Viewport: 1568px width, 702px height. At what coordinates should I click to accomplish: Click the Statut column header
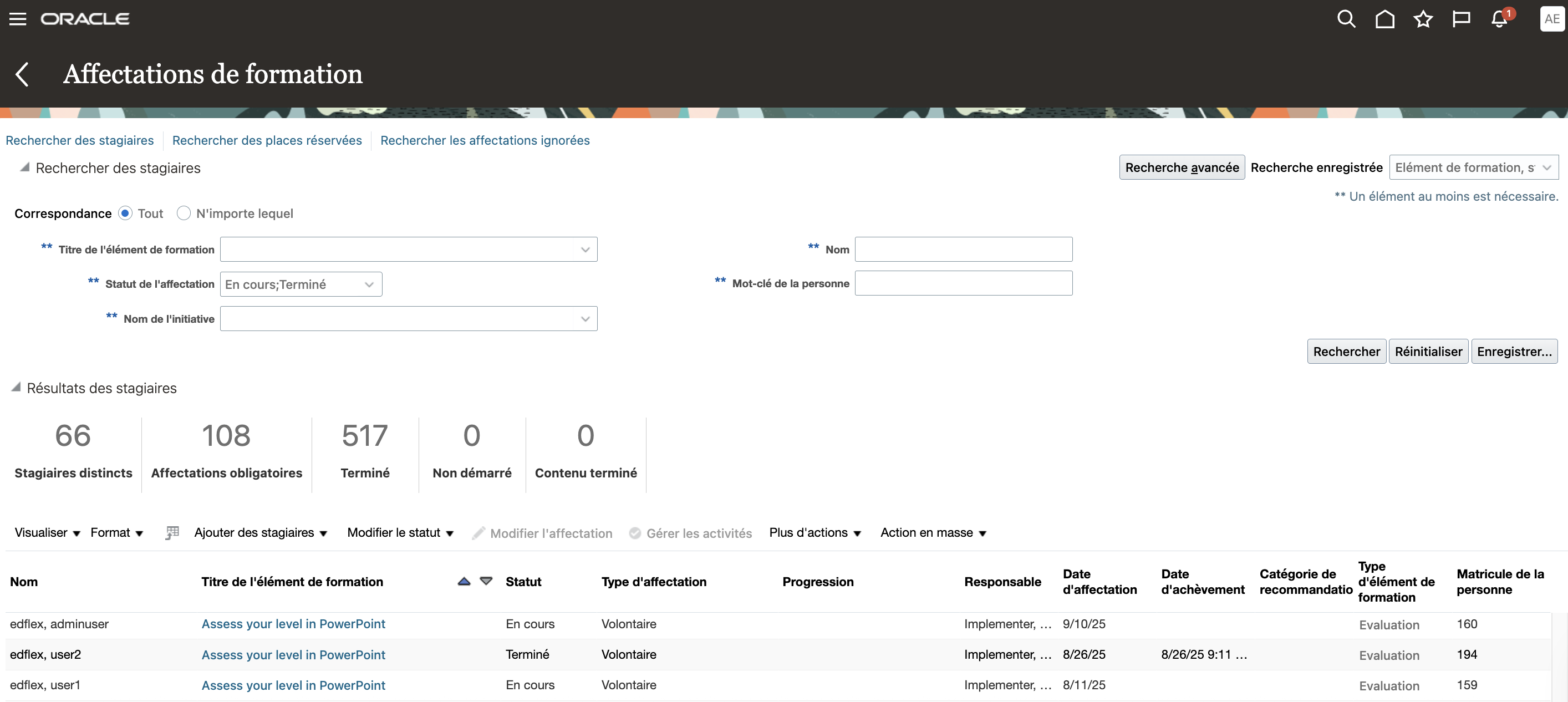(x=523, y=582)
